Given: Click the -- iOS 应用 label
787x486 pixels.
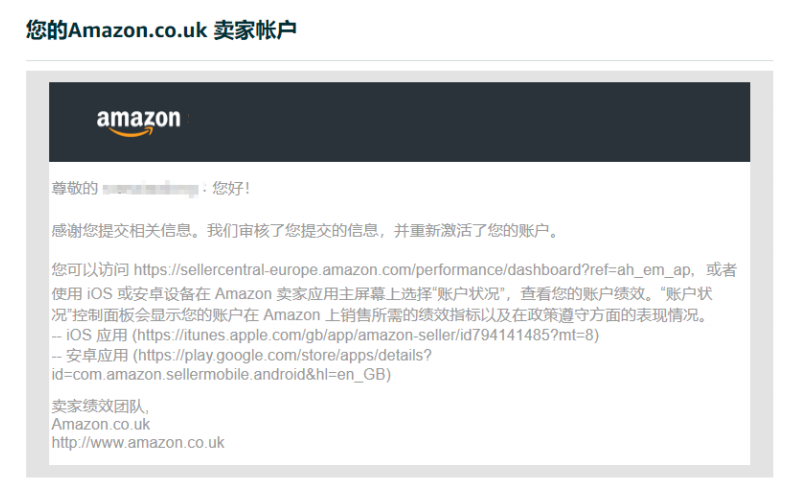Looking at the screenshot, I should [x=90, y=335].
